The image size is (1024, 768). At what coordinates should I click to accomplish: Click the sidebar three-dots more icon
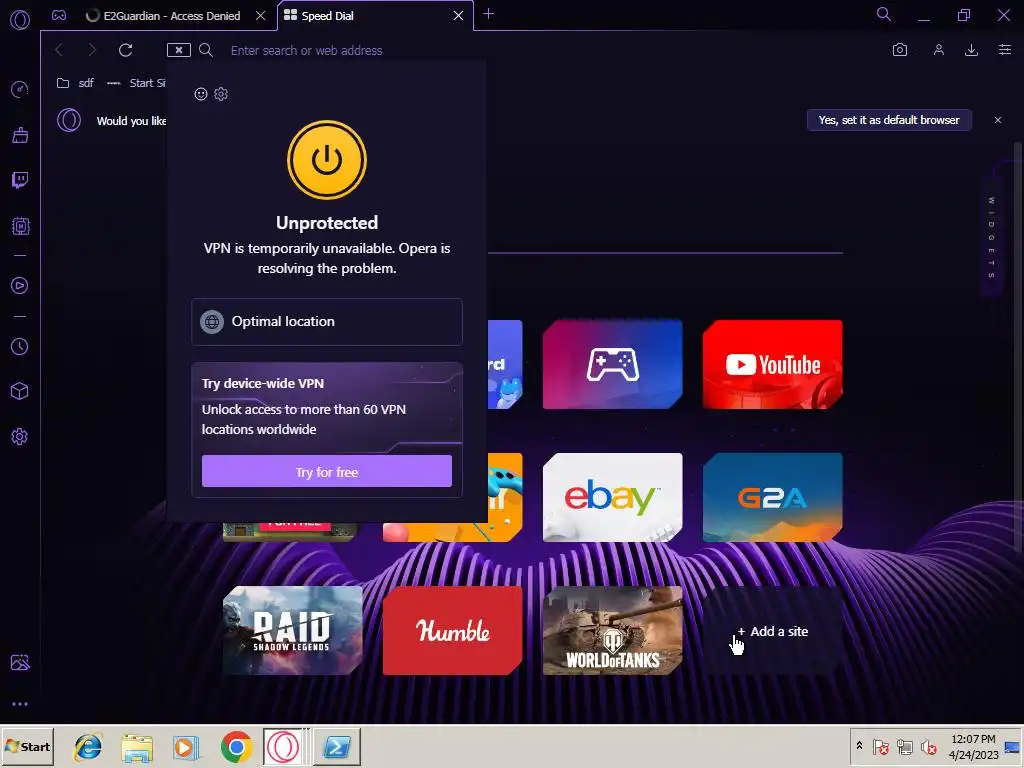click(x=20, y=704)
